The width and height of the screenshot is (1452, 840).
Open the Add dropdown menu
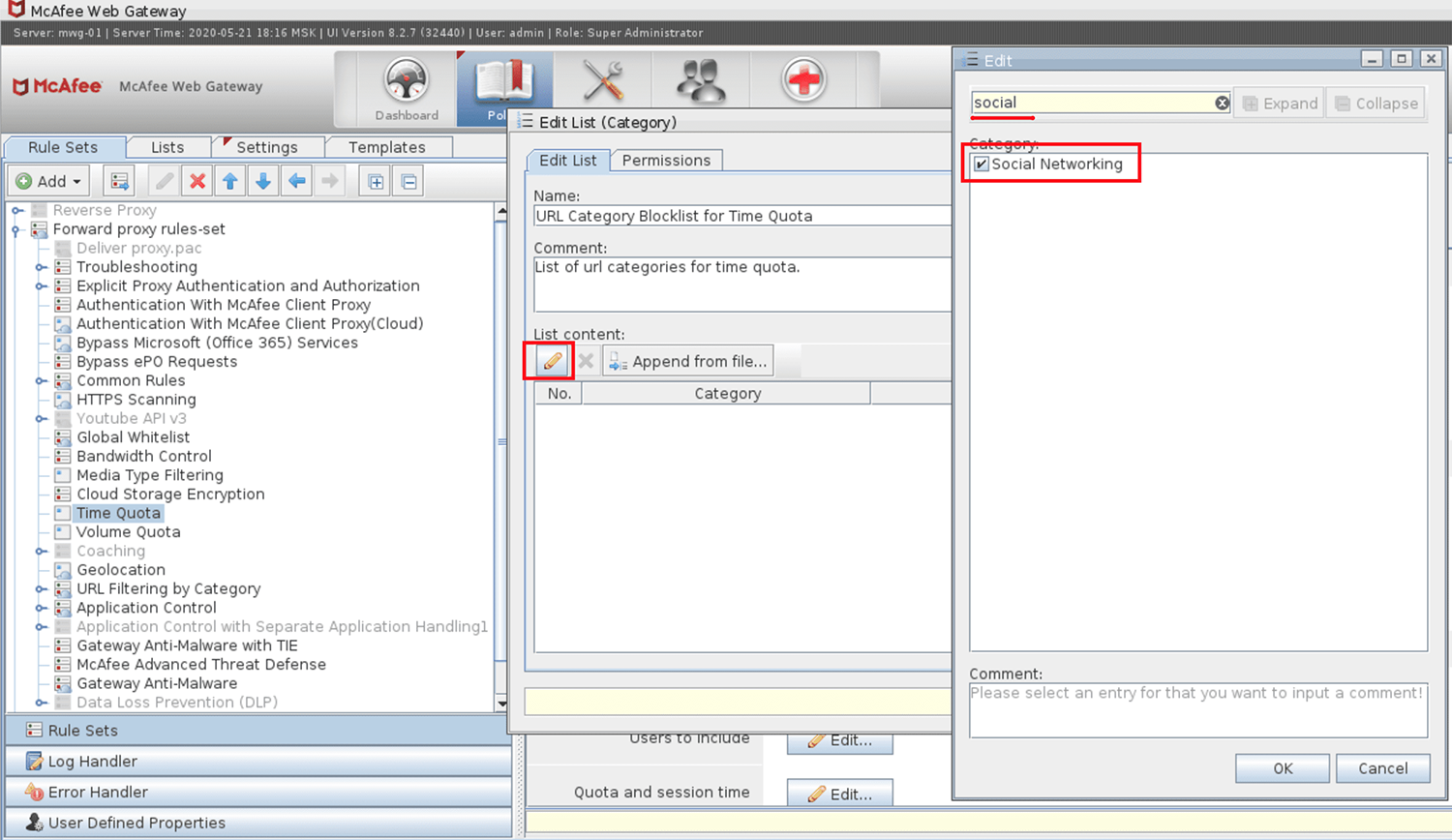(49, 181)
